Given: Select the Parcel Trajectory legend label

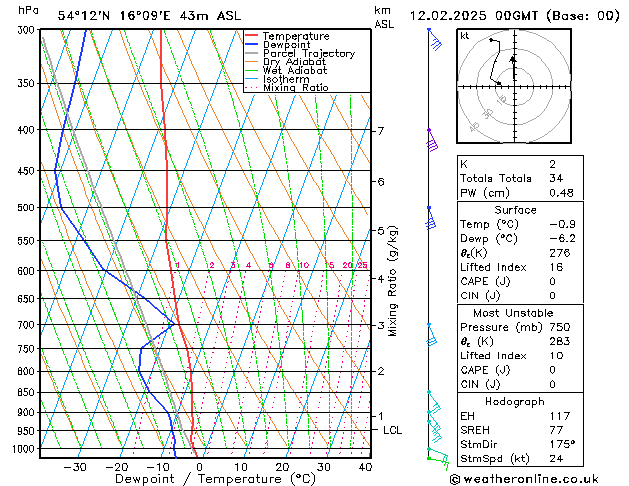Looking at the screenshot, I should [309, 53].
